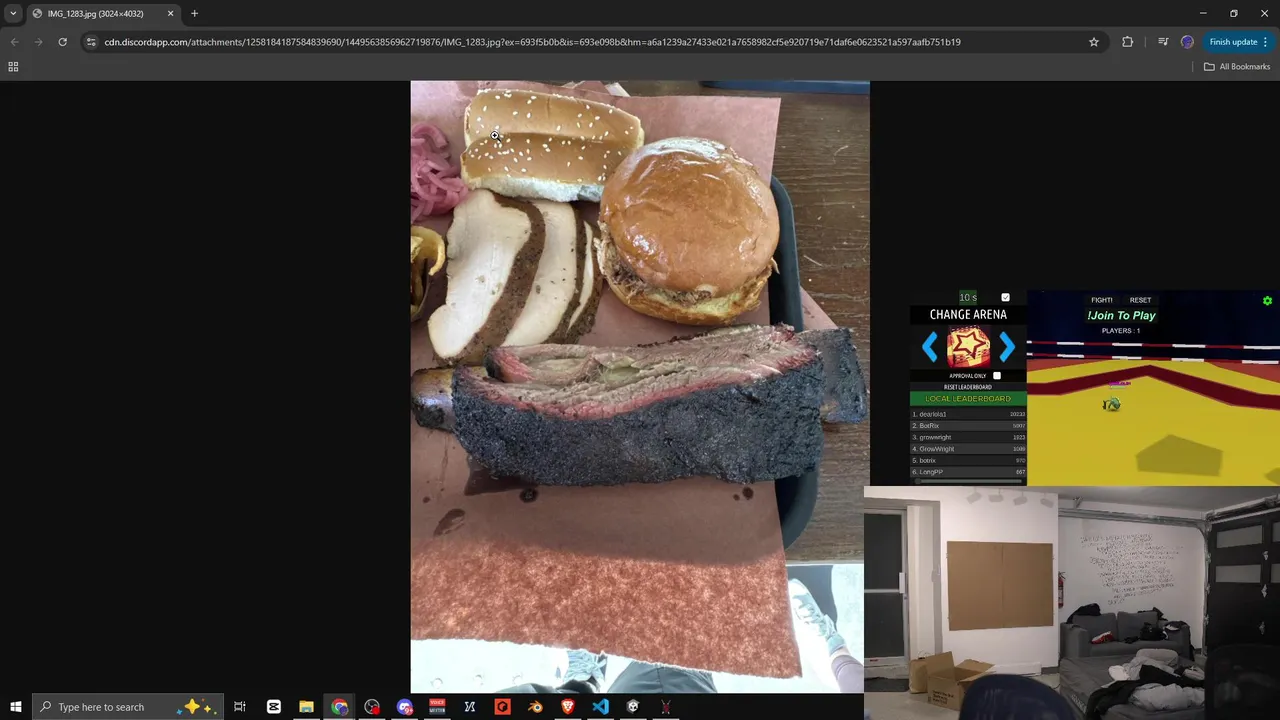Open the Windows Start menu
The width and height of the screenshot is (1280, 720).
15,707
